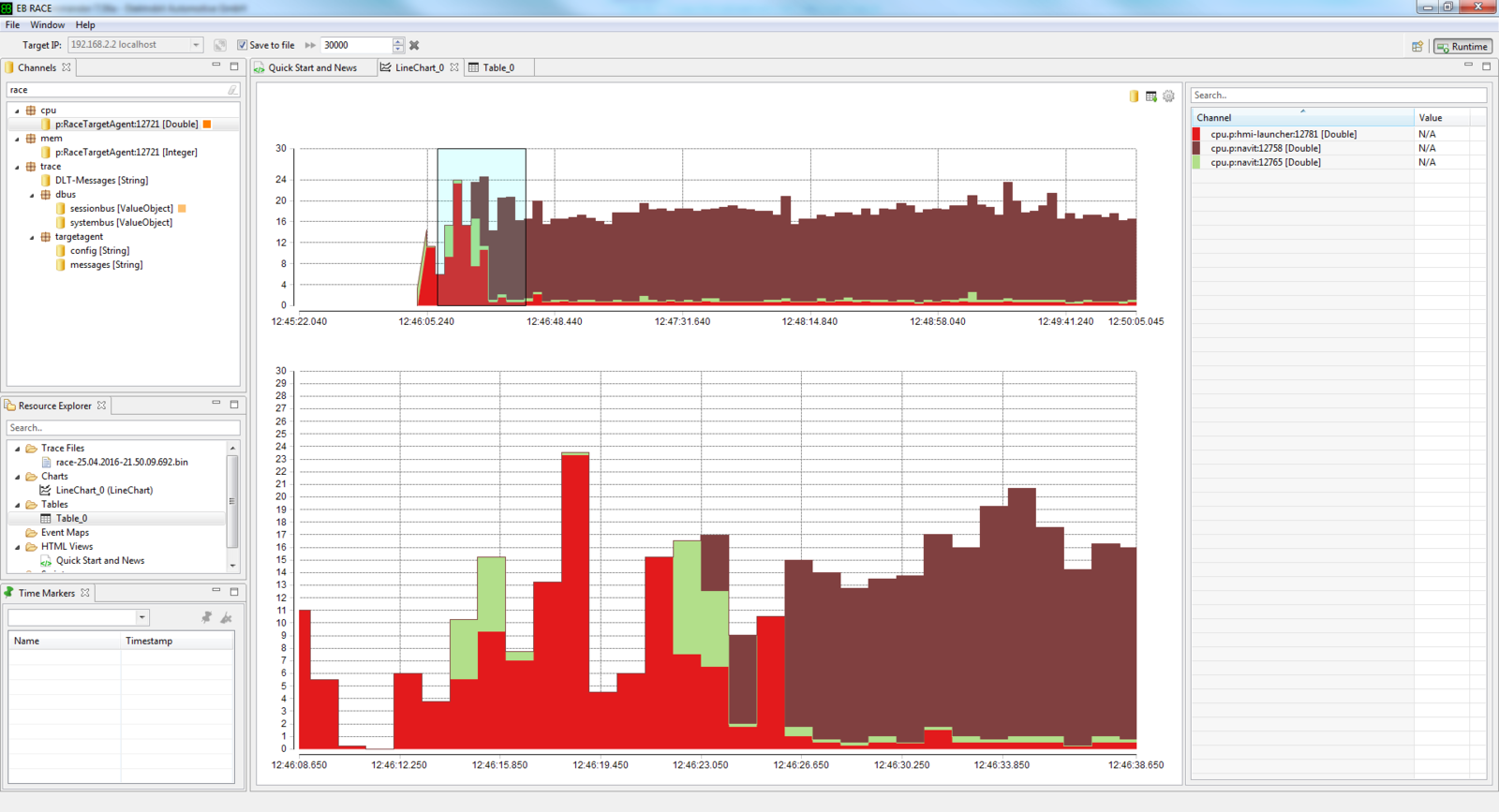This screenshot has height=812, width=1499.
Task: Select Quick Start and News under HTML Views
Action: click(99, 560)
